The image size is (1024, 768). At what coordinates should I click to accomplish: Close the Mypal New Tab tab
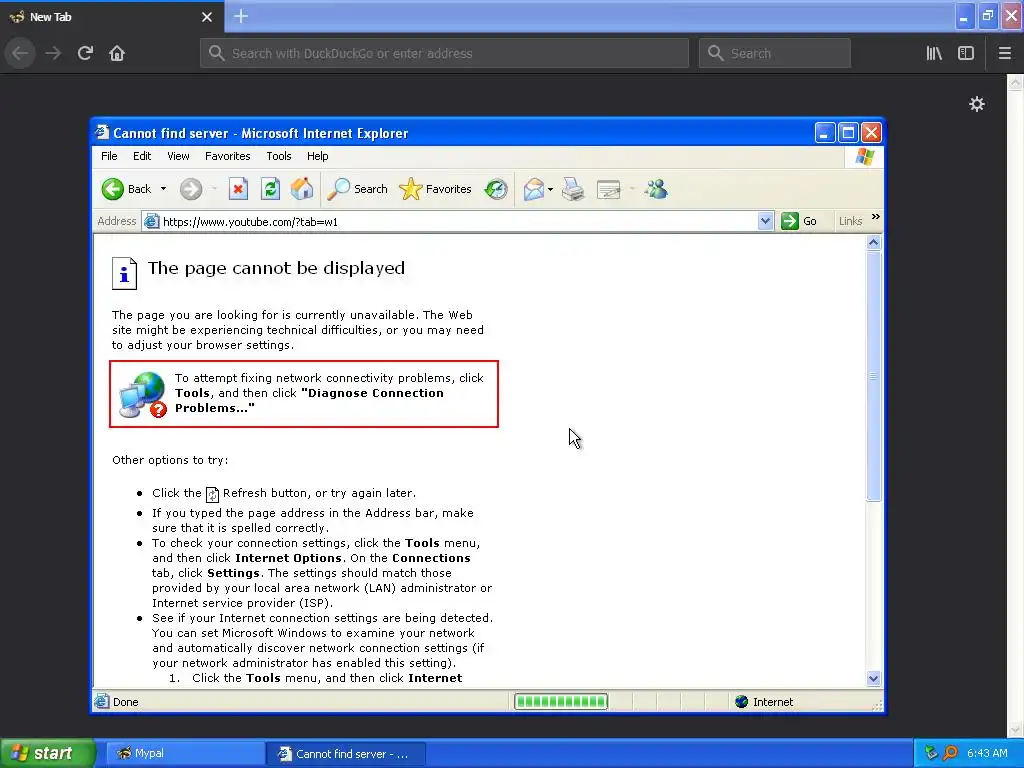click(x=207, y=17)
